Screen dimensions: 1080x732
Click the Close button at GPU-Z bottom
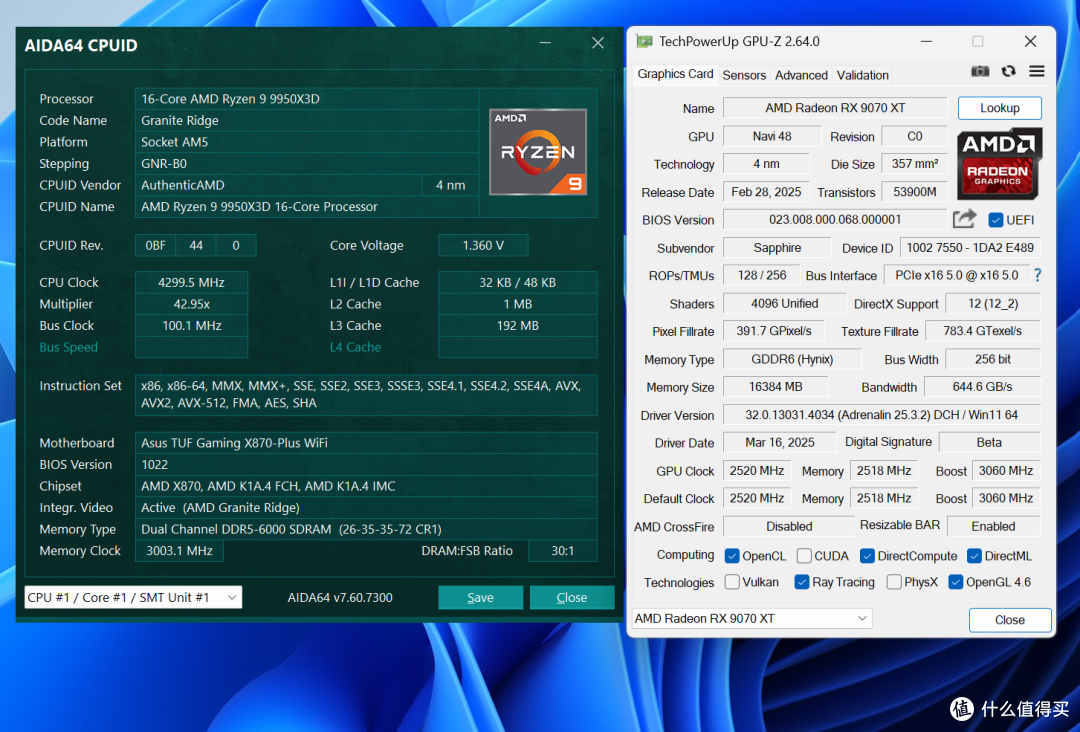pos(1010,620)
